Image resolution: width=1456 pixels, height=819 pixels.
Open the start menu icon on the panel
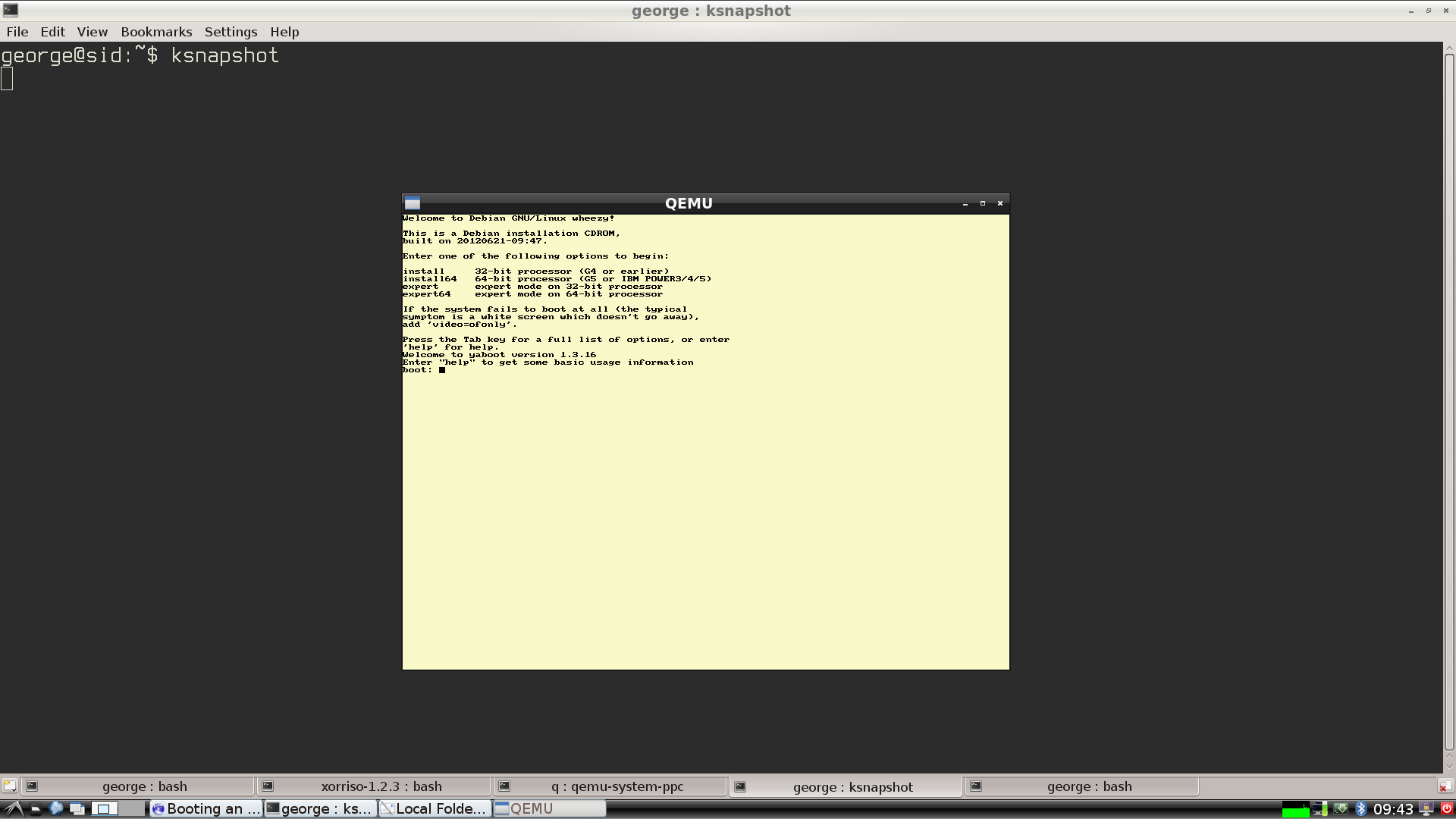pos(14,808)
